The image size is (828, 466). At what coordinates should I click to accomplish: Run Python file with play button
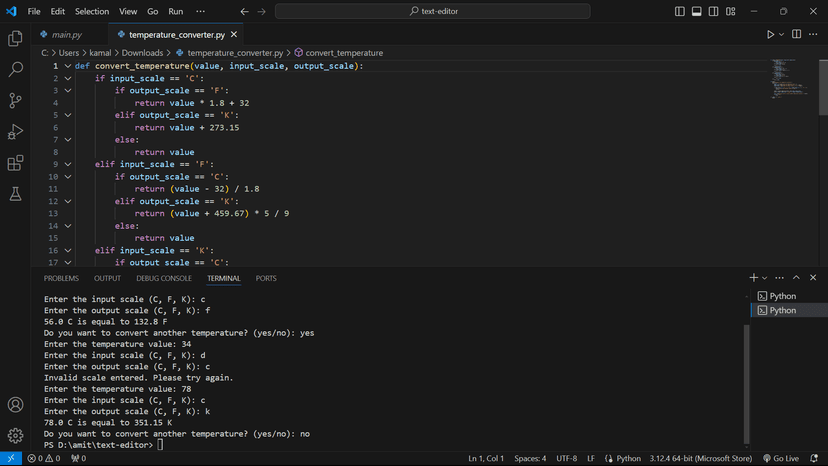point(770,34)
